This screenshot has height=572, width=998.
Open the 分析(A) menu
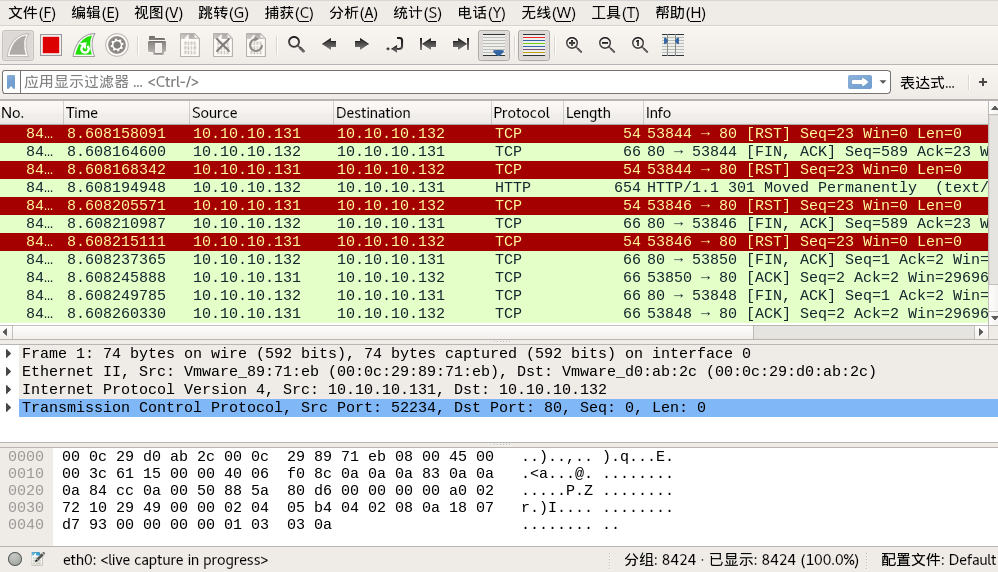pos(353,13)
